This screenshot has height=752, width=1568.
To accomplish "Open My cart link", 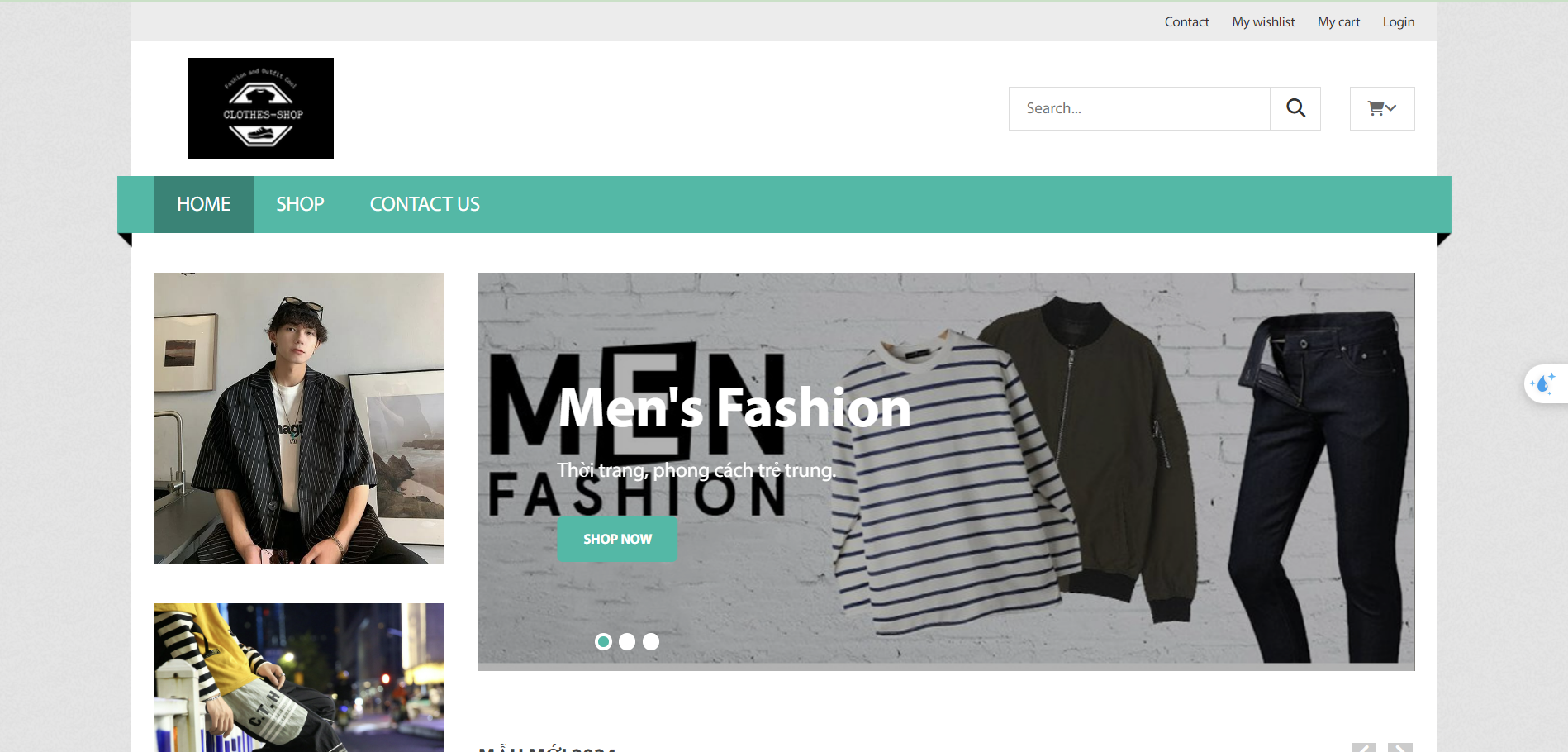I will [x=1338, y=22].
